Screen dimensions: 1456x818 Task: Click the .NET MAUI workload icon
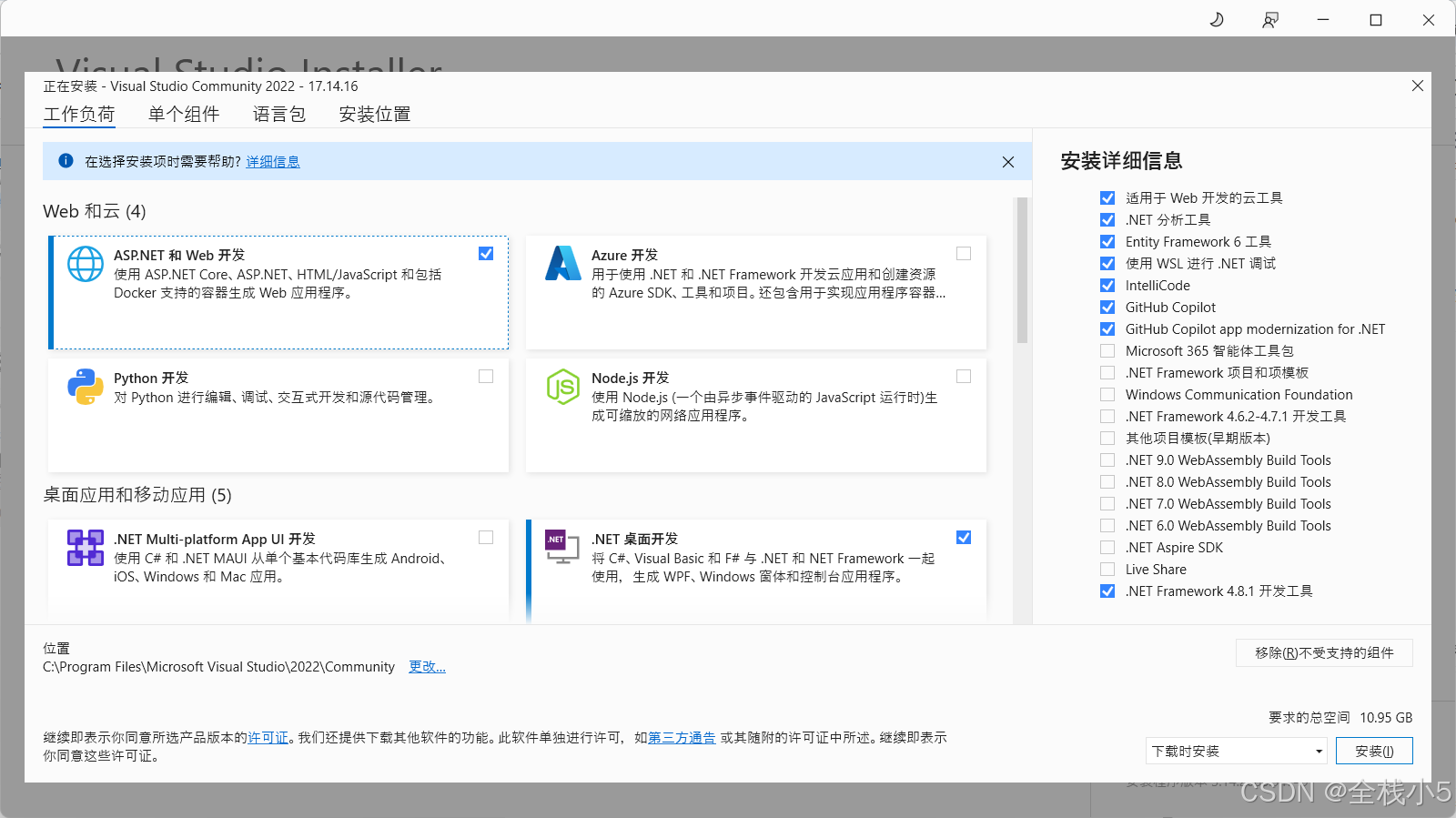(x=86, y=548)
